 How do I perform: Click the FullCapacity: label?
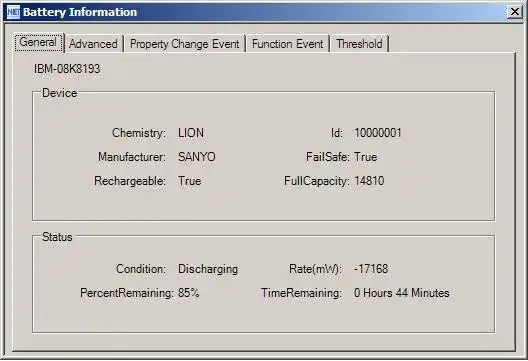[317, 181]
